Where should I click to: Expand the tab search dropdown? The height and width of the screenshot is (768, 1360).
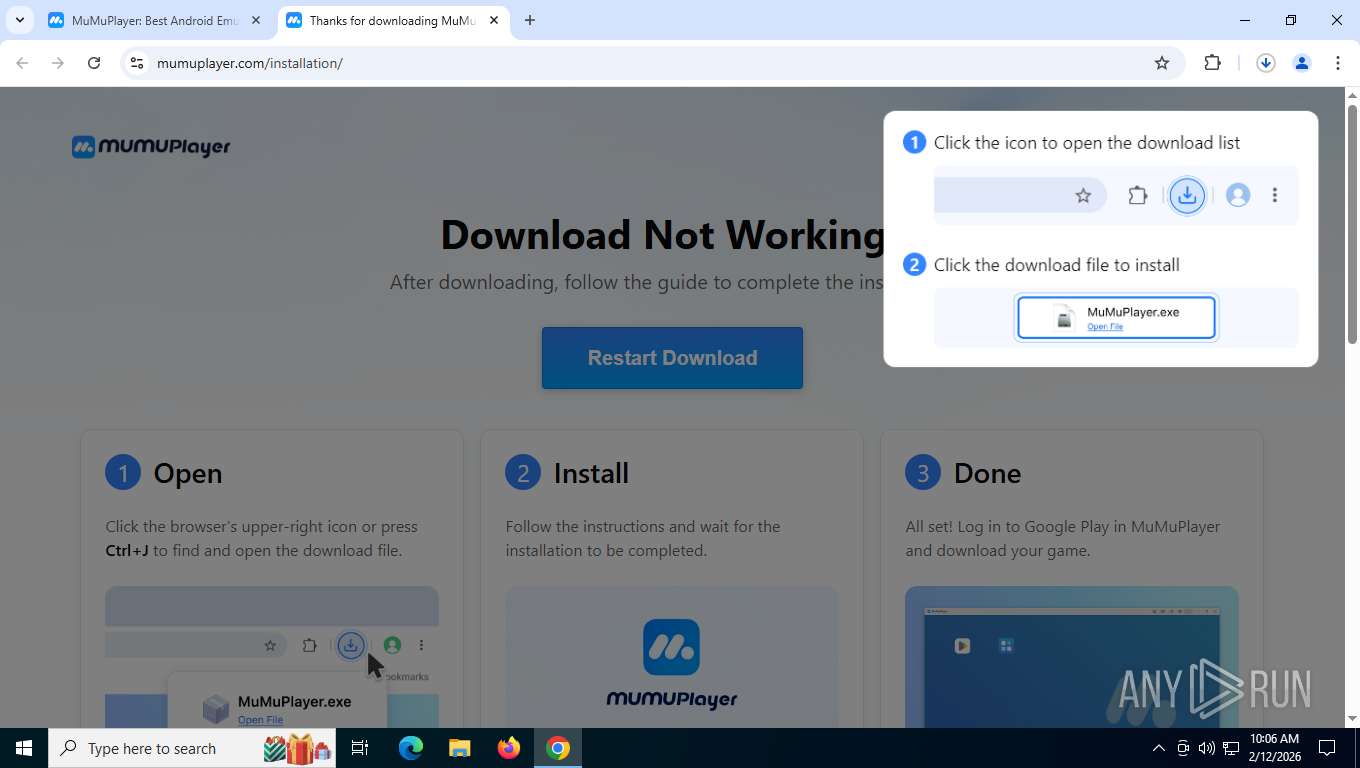pos(19,20)
